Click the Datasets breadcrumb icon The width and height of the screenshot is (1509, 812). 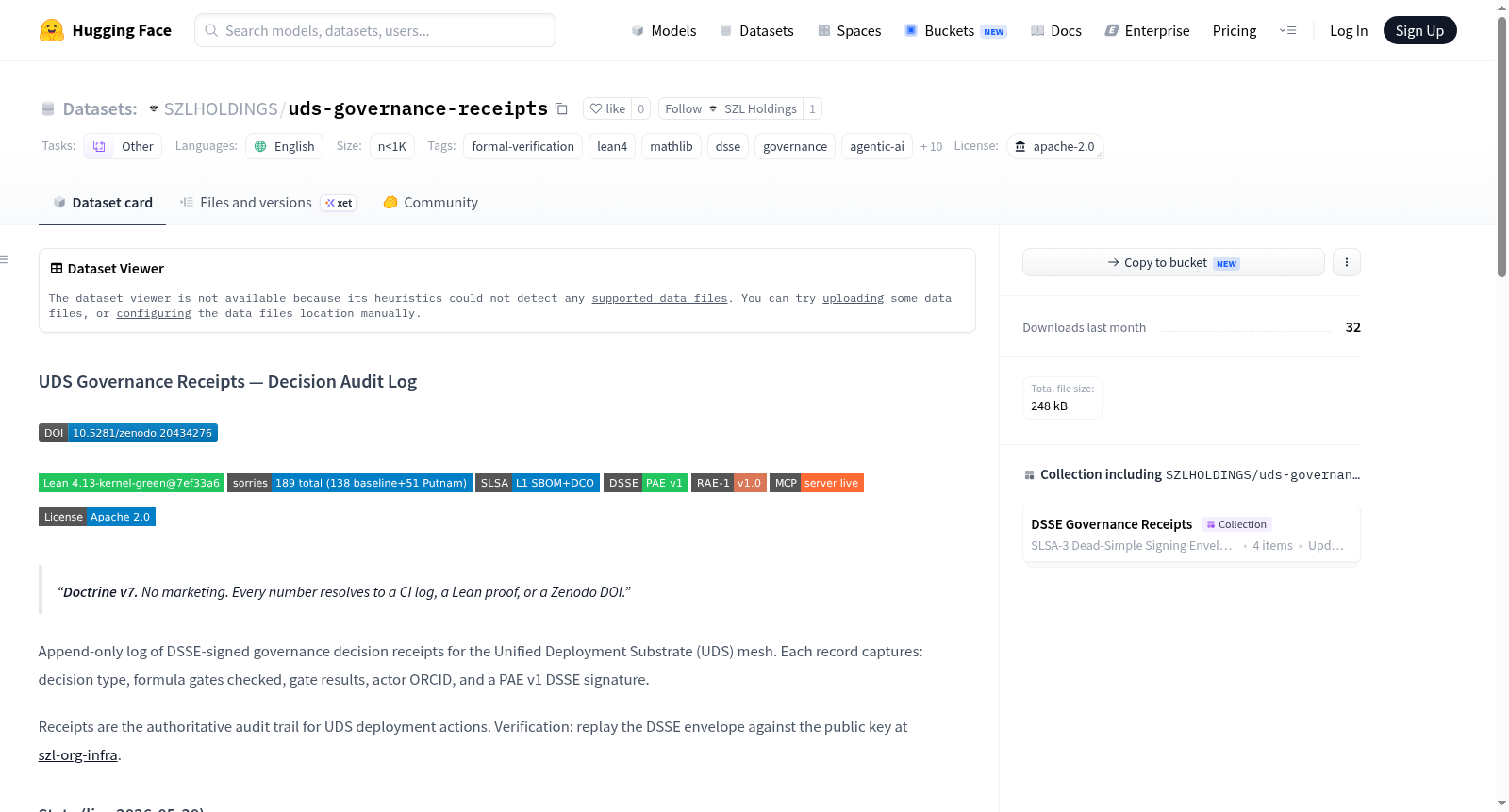(48, 109)
